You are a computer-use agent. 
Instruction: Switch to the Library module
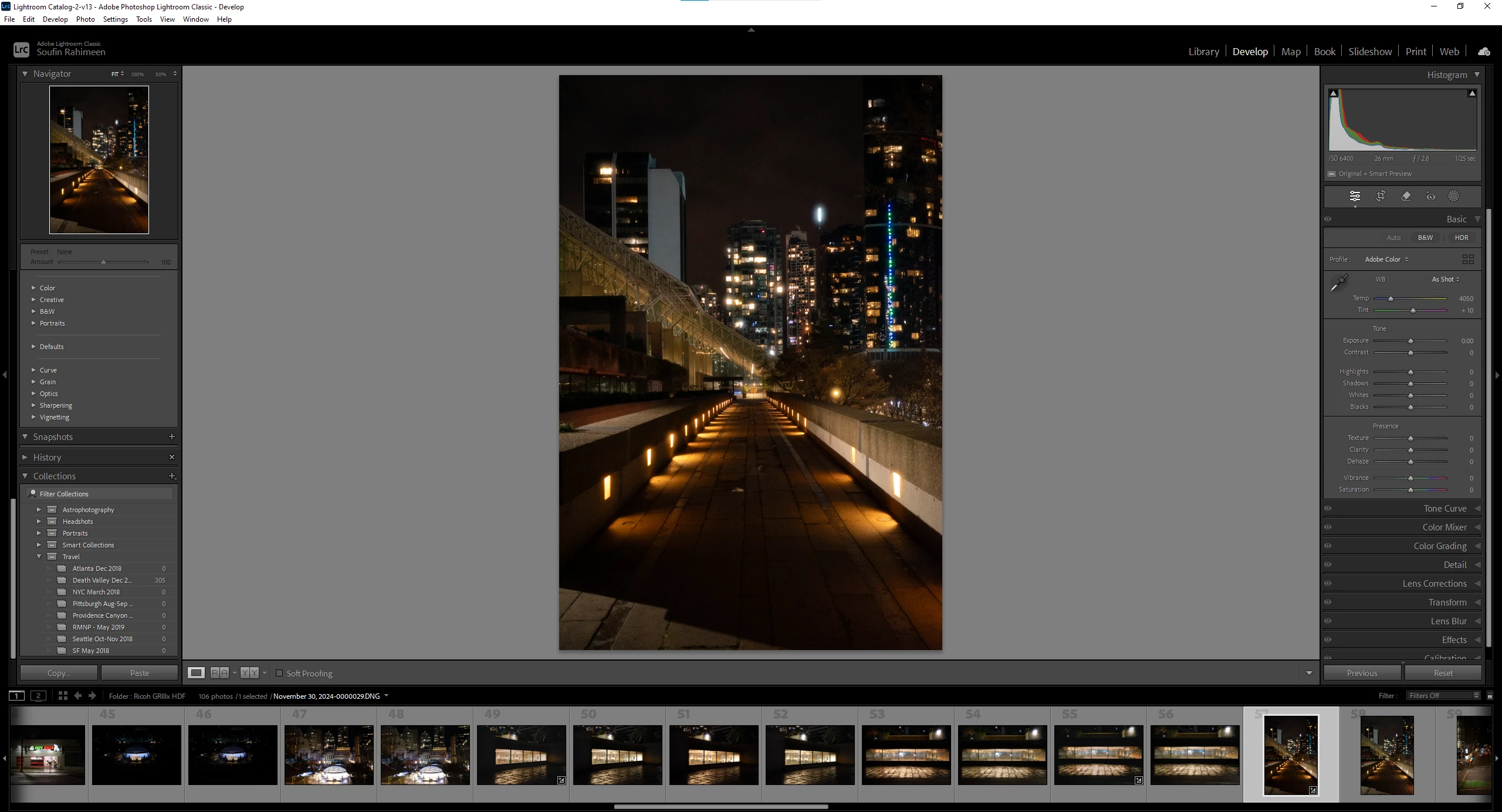[1203, 52]
